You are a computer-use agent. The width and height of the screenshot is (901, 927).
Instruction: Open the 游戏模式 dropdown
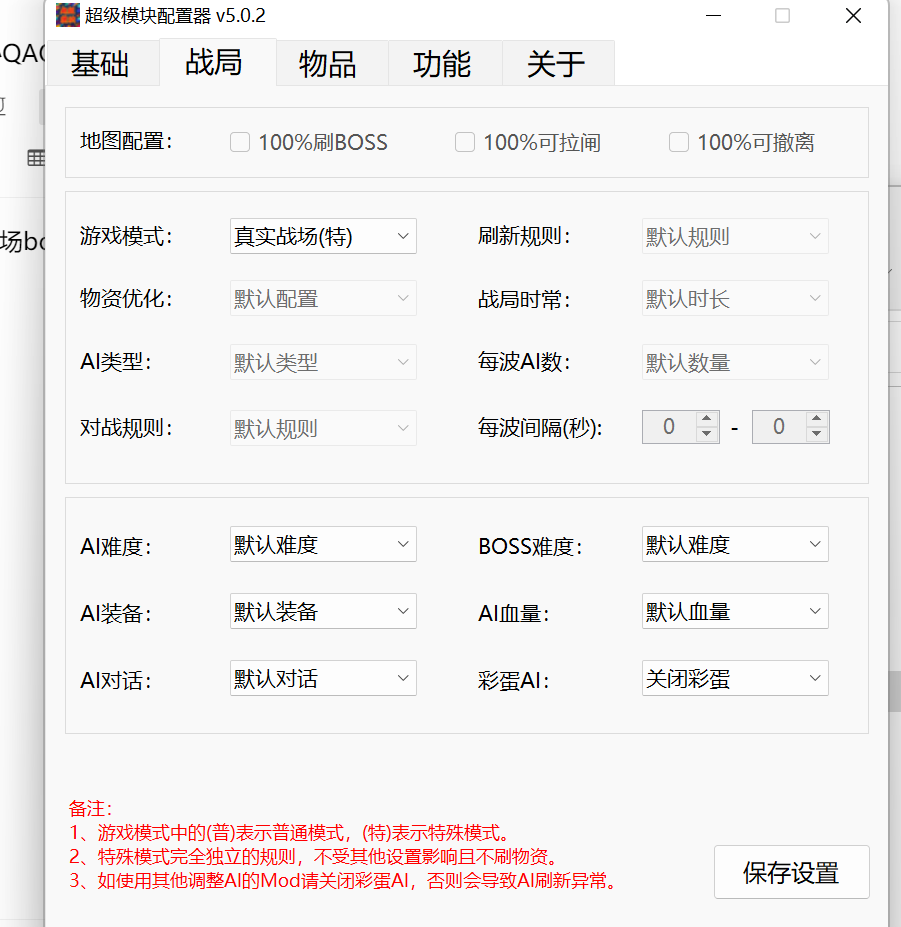pos(322,236)
